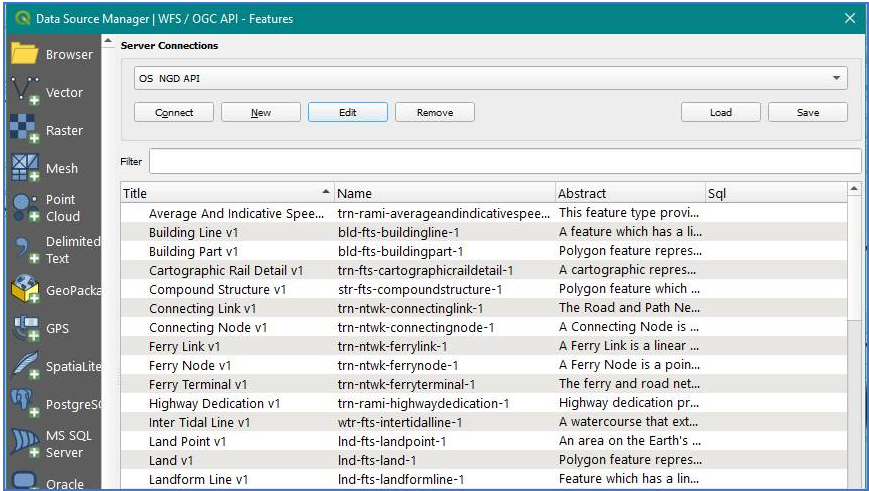869x491 pixels.
Task: Select the Landform Line v1 row
Action: pos(484,479)
